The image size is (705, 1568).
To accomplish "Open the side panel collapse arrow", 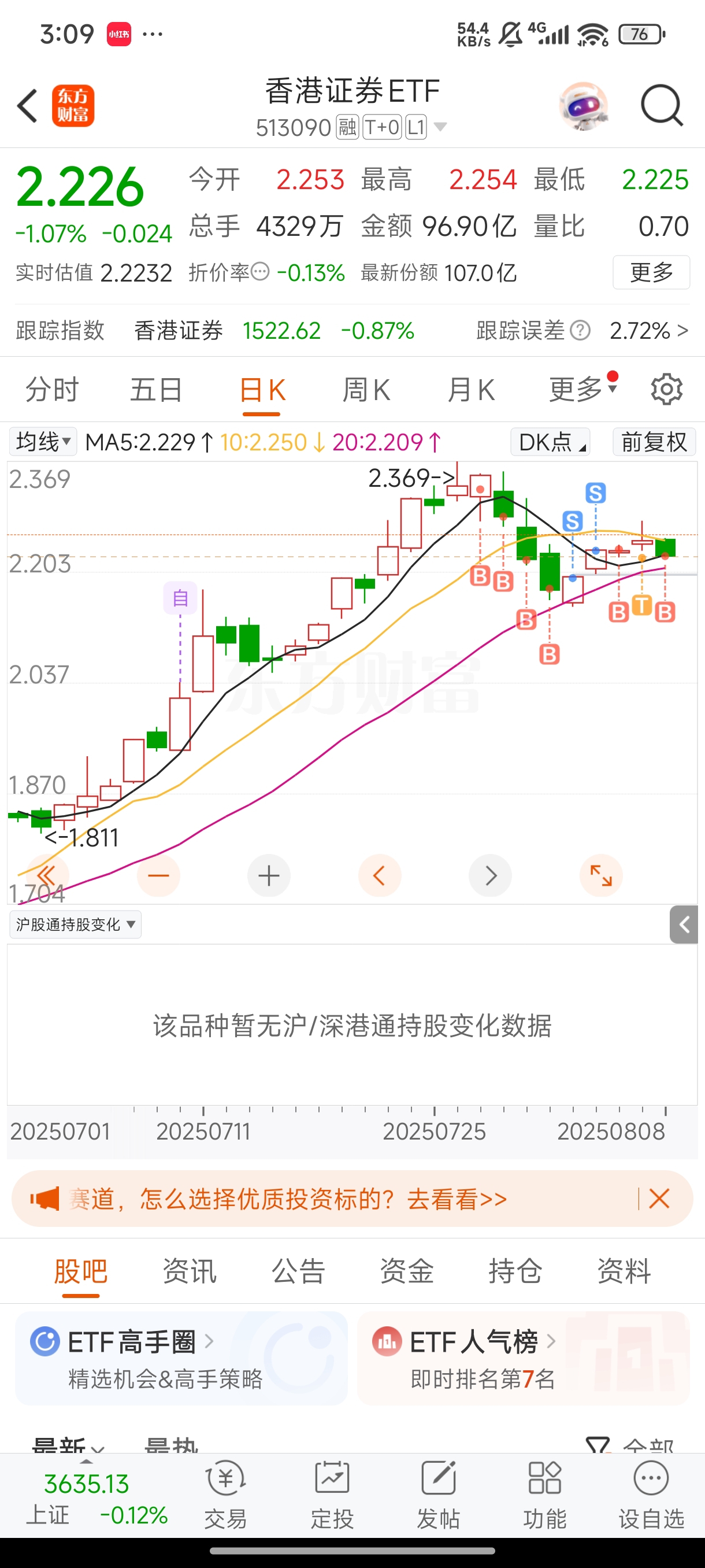I will tap(684, 924).
